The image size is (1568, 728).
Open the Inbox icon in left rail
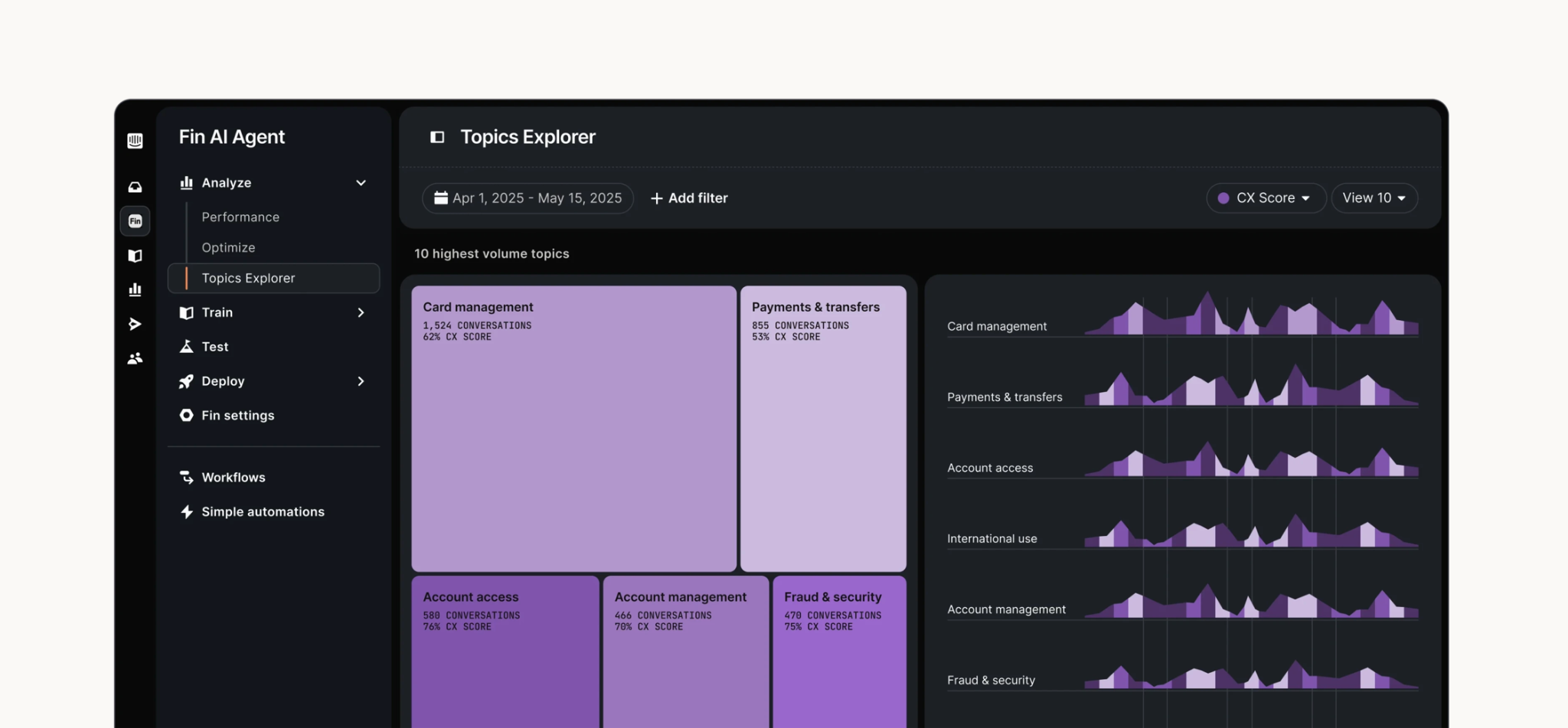click(x=135, y=187)
